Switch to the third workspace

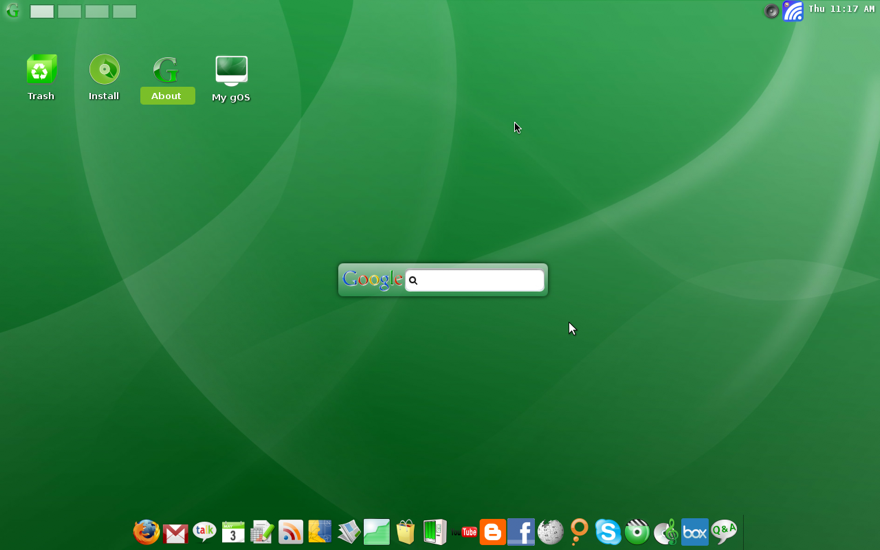click(x=97, y=11)
